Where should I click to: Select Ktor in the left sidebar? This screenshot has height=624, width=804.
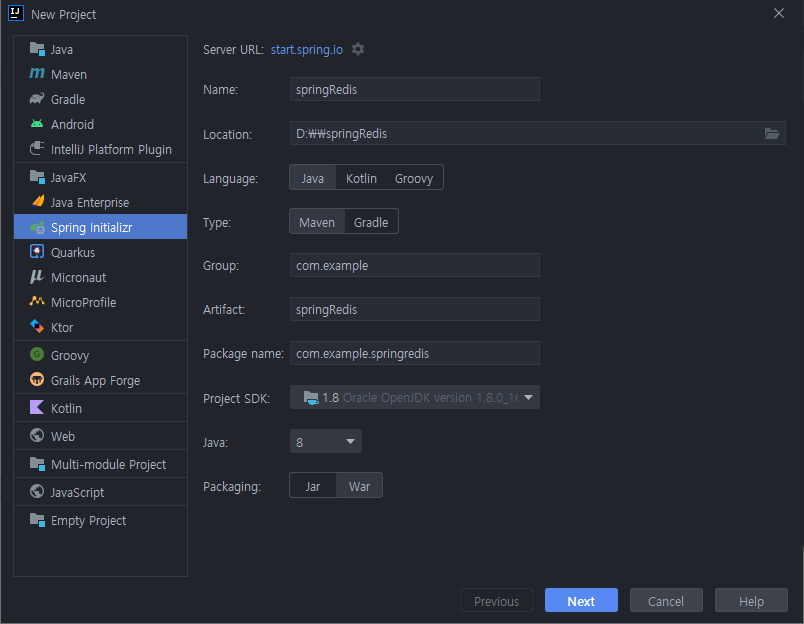pyautogui.click(x=100, y=327)
